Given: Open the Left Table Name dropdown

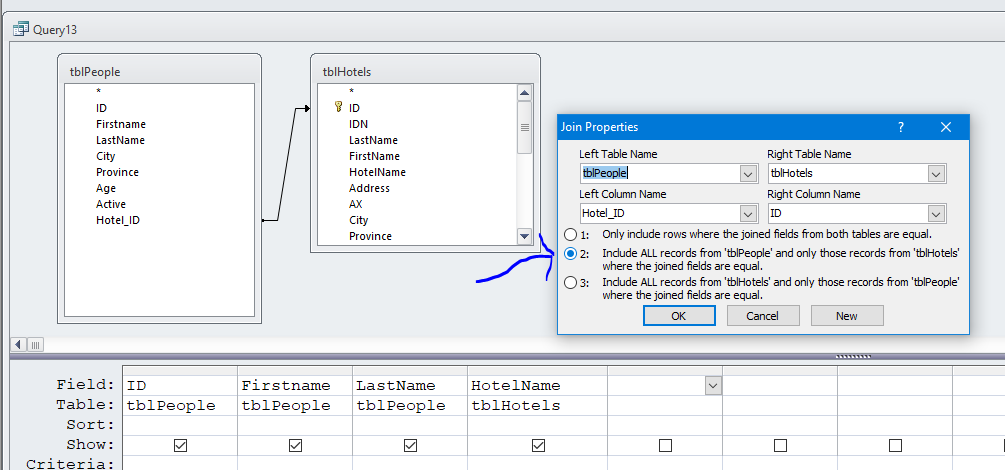Looking at the screenshot, I should (747, 174).
